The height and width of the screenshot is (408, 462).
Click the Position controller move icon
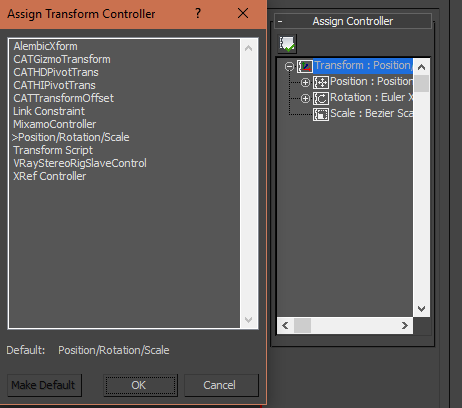point(321,82)
